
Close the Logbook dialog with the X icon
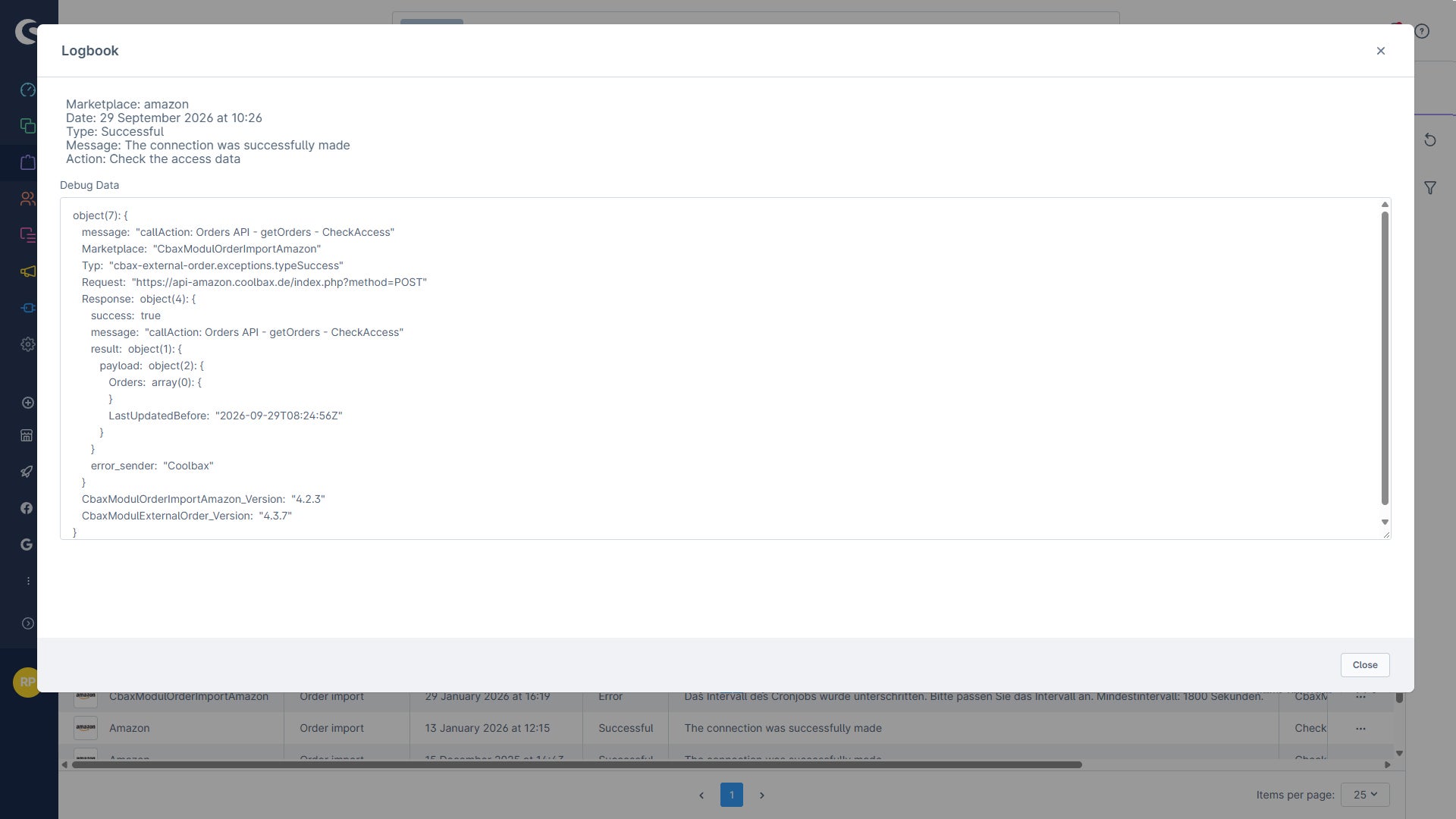click(x=1380, y=51)
